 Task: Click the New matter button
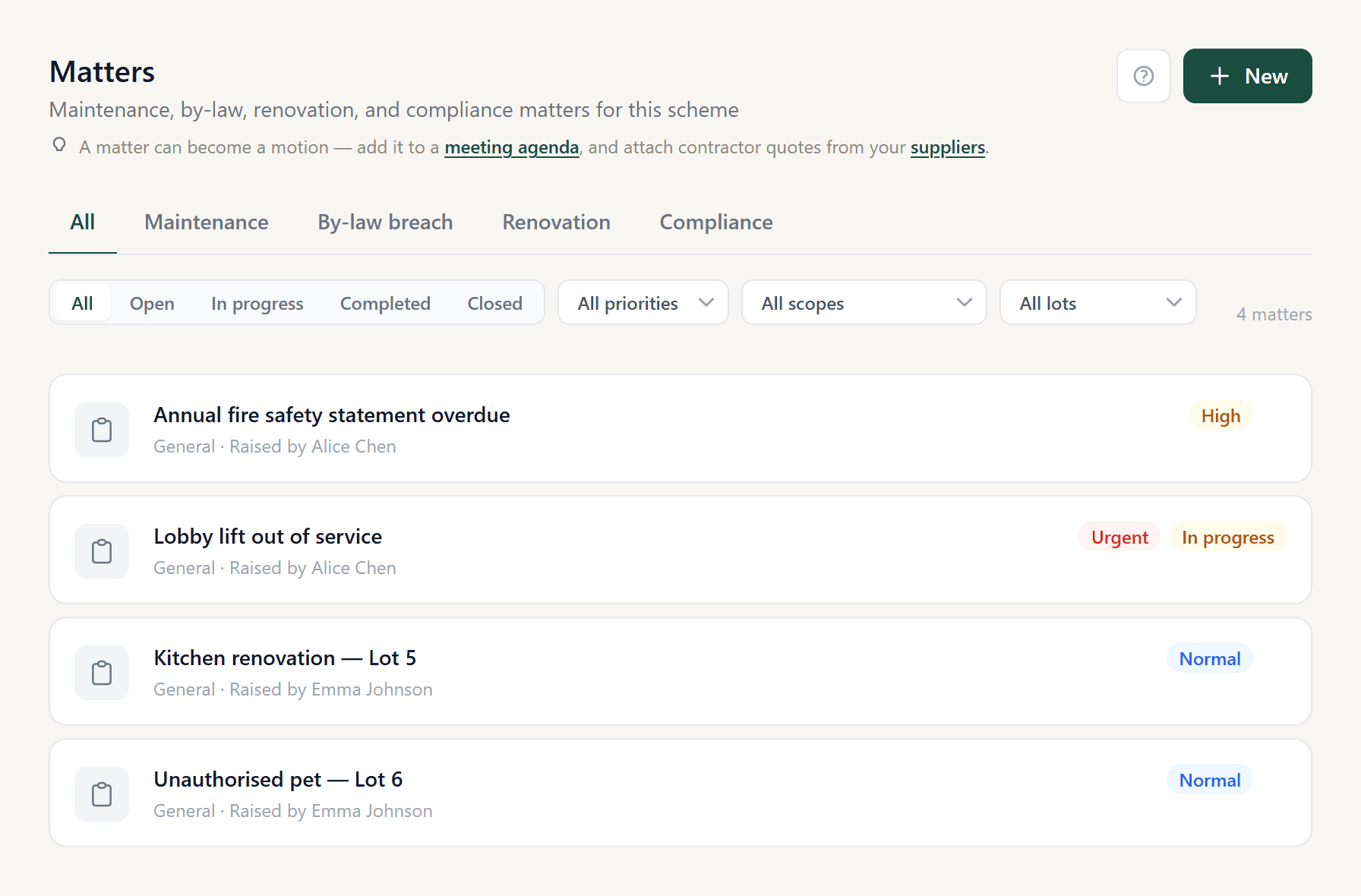coord(1247,76)
